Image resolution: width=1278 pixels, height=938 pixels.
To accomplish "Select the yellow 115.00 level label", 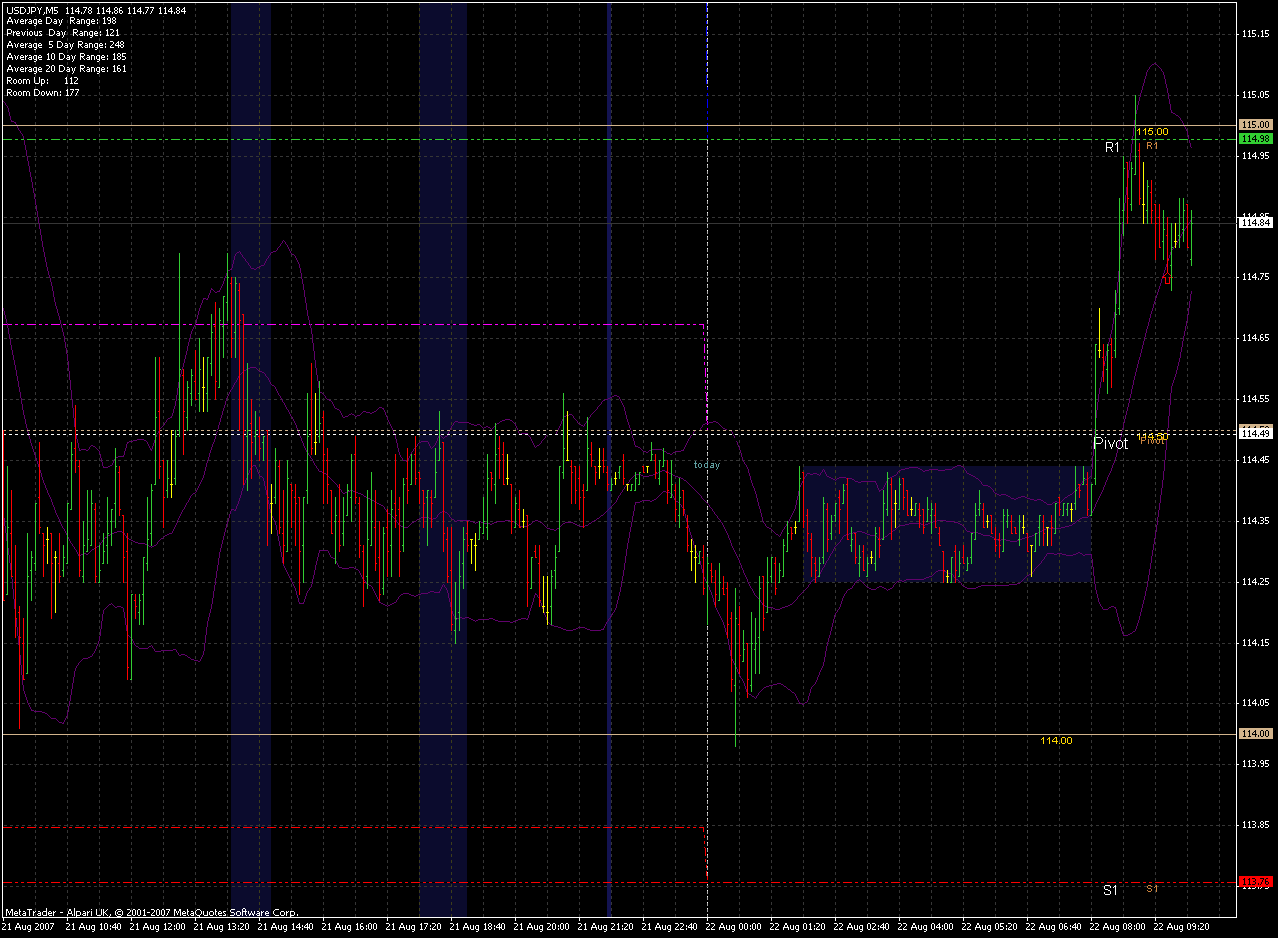I will (1152, 132).
